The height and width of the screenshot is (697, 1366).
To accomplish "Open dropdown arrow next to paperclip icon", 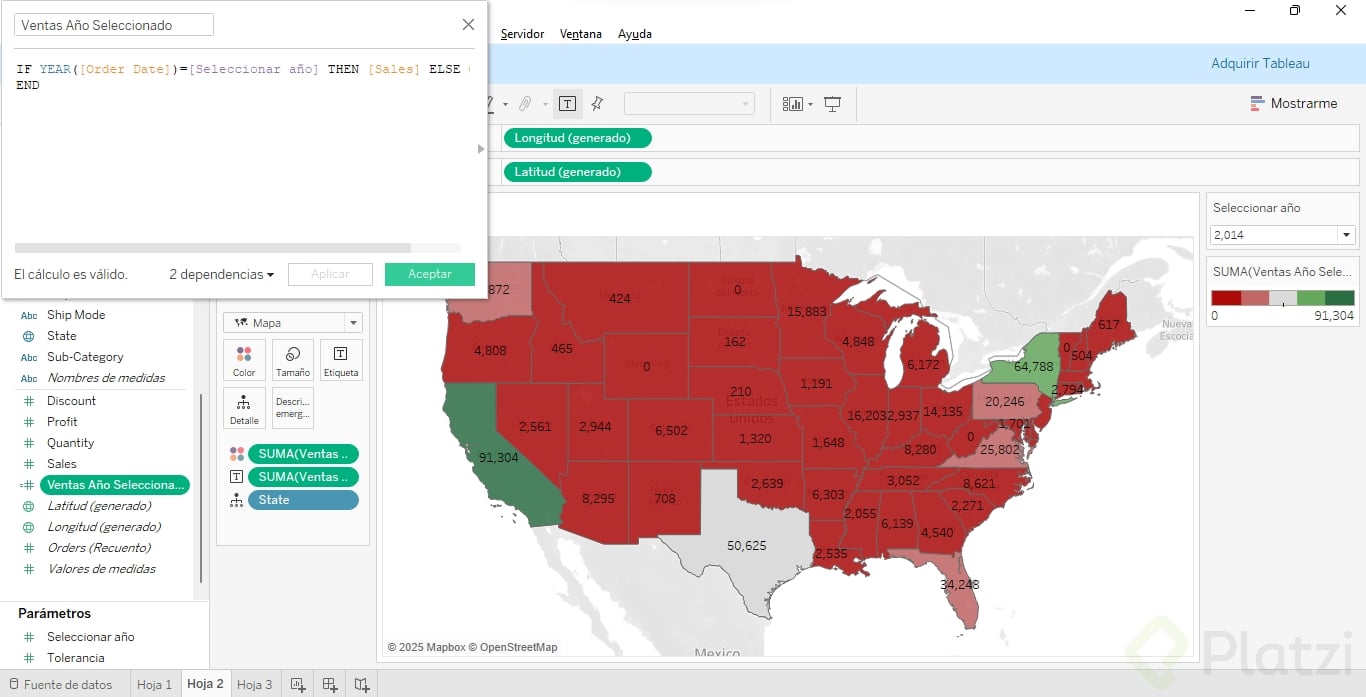I will (545, 104).
